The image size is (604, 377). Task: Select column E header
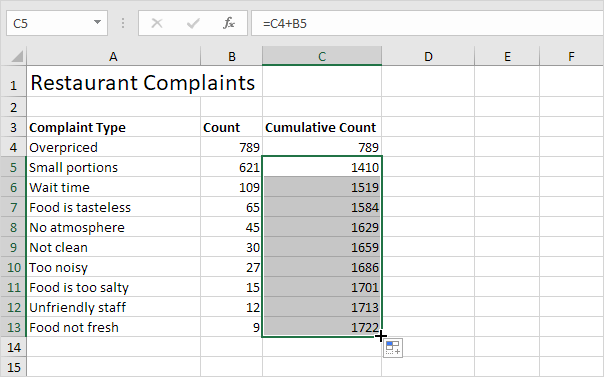pyautogui.click(x=507, y=56)
